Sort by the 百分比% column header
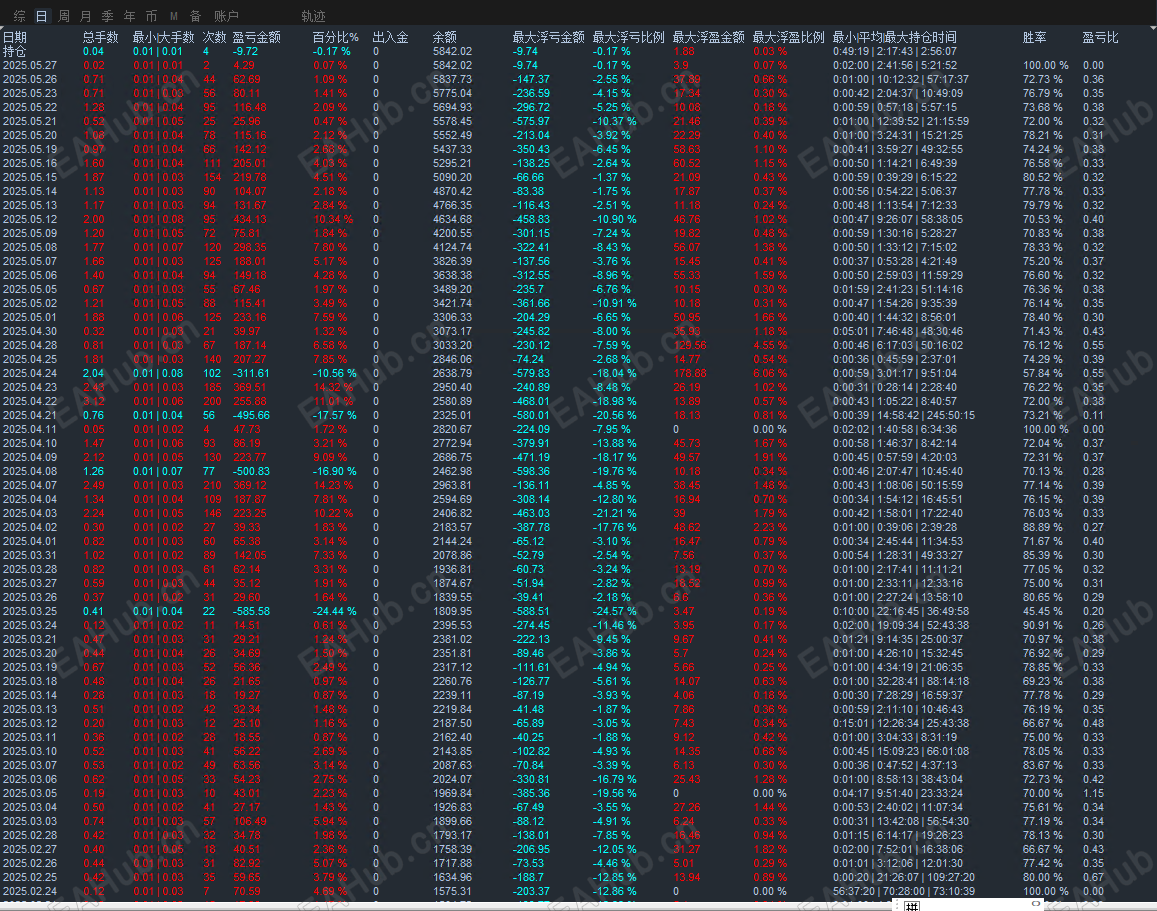This screenshot has height=911, width=1157. pyautogui.click(x=335, y=37)
